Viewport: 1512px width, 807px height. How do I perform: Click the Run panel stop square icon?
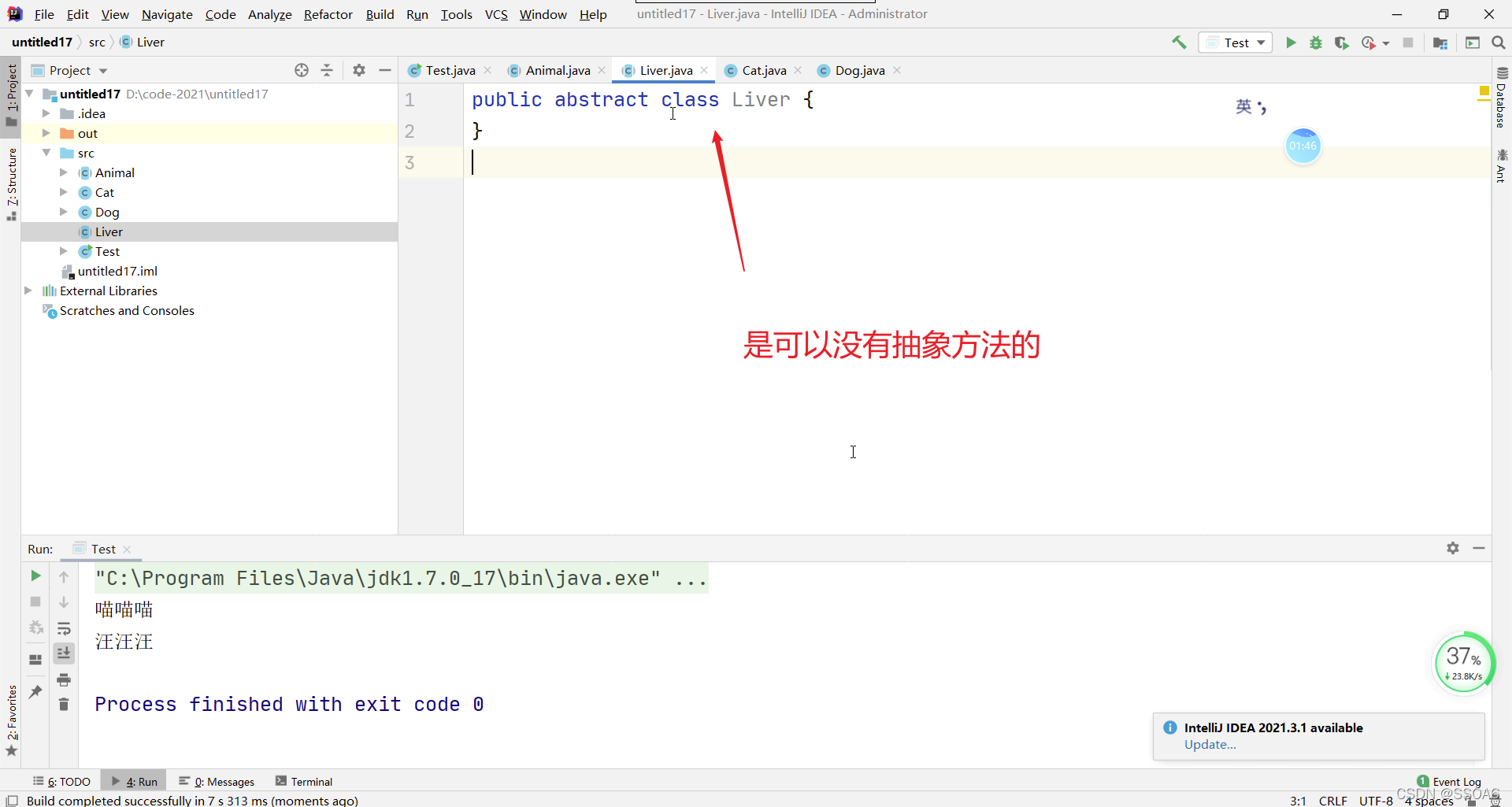(x=35, y=602)
